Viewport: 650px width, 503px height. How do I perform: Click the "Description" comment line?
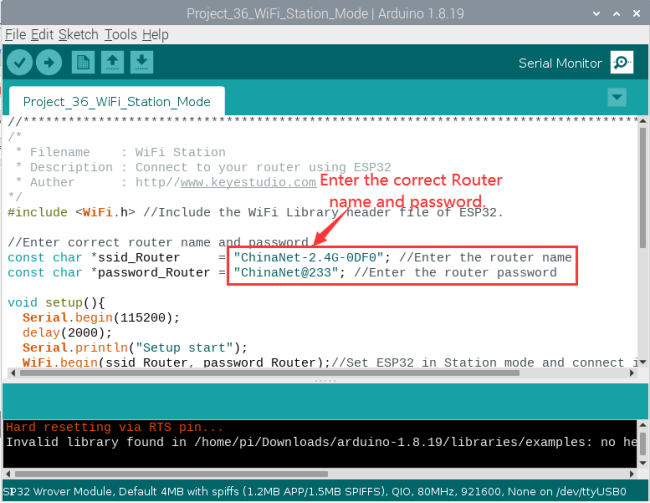(x=203, y=167)
